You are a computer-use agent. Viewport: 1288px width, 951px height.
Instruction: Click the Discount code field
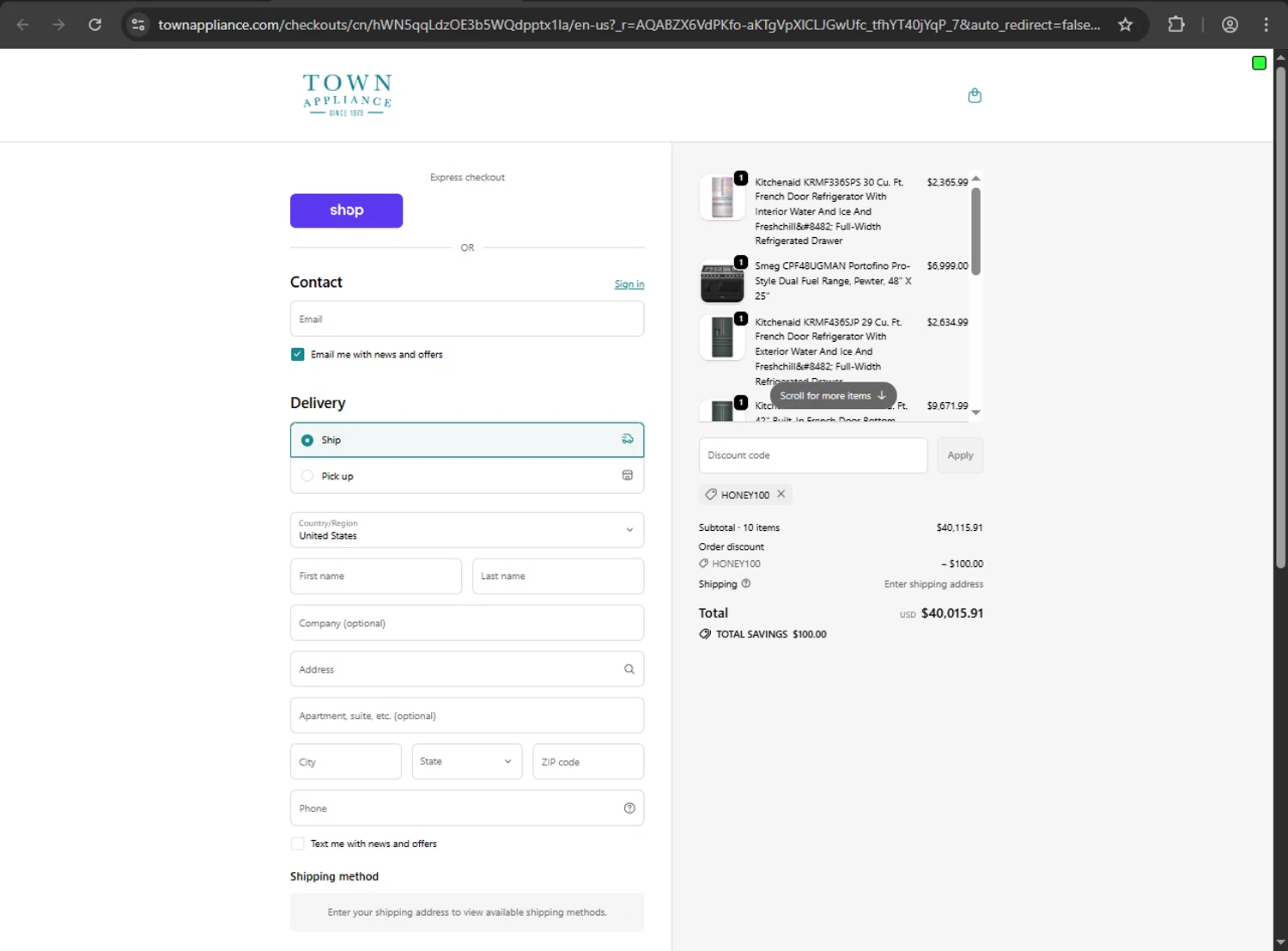click(813, 455)
